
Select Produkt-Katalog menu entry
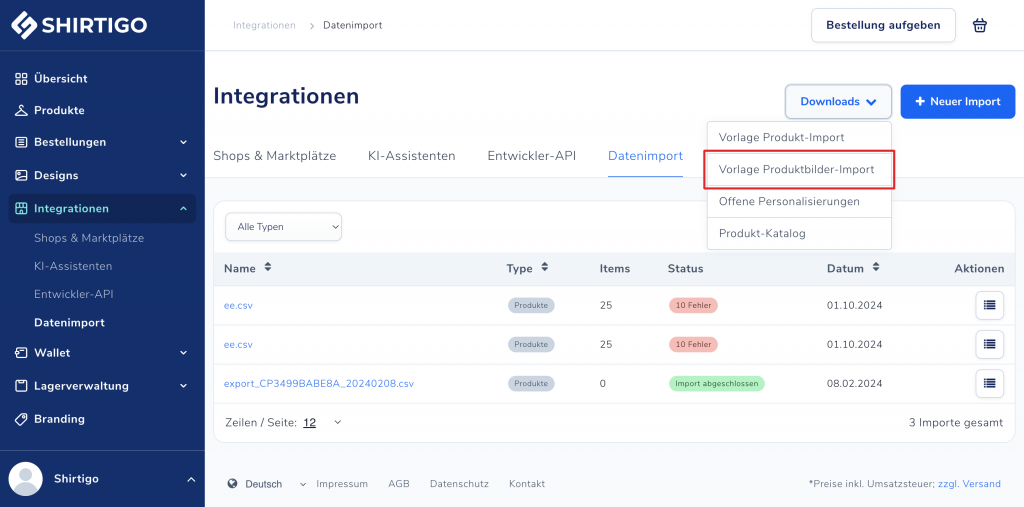coord(799,233)
